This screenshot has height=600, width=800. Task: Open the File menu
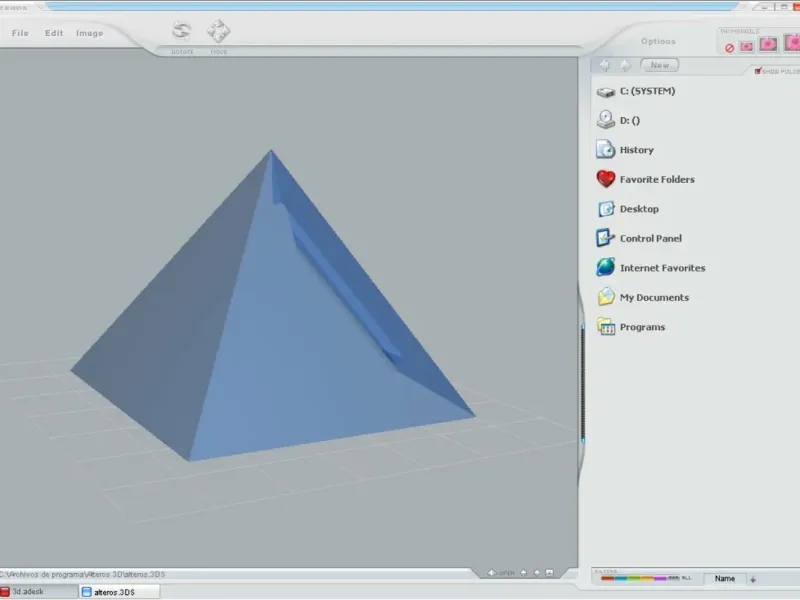point(20,33)
